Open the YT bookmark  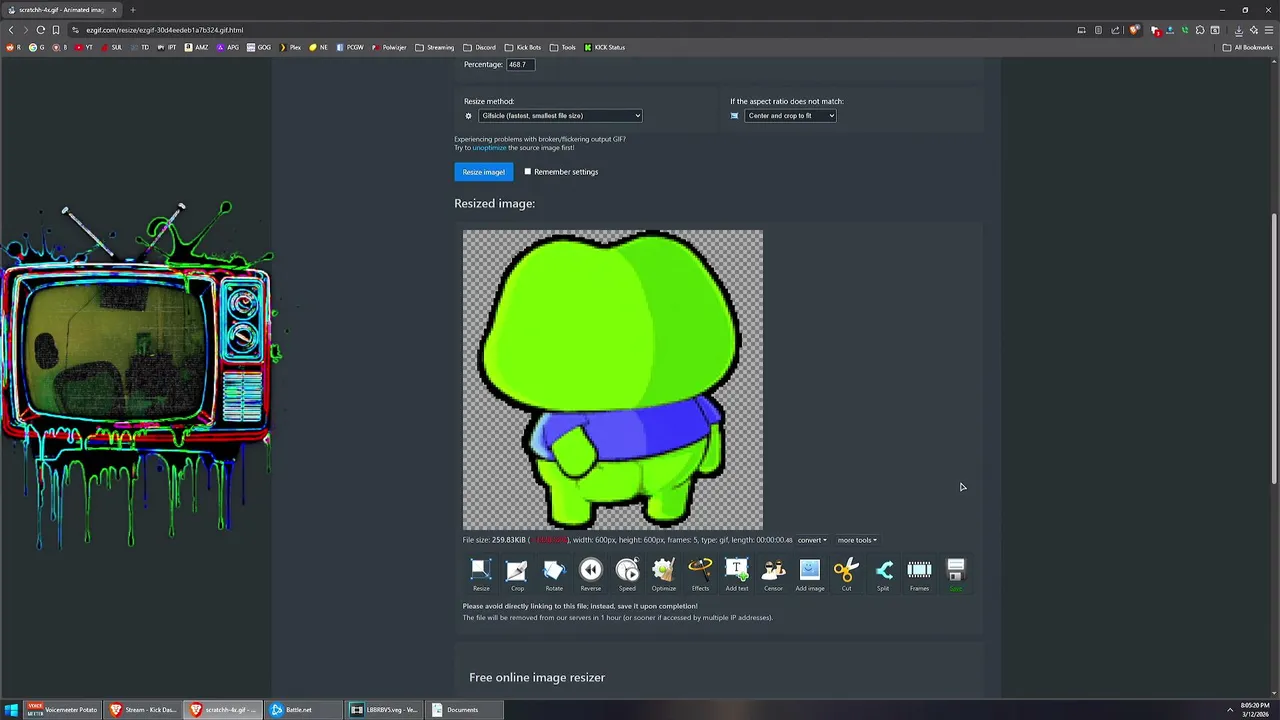click(83, 47)
